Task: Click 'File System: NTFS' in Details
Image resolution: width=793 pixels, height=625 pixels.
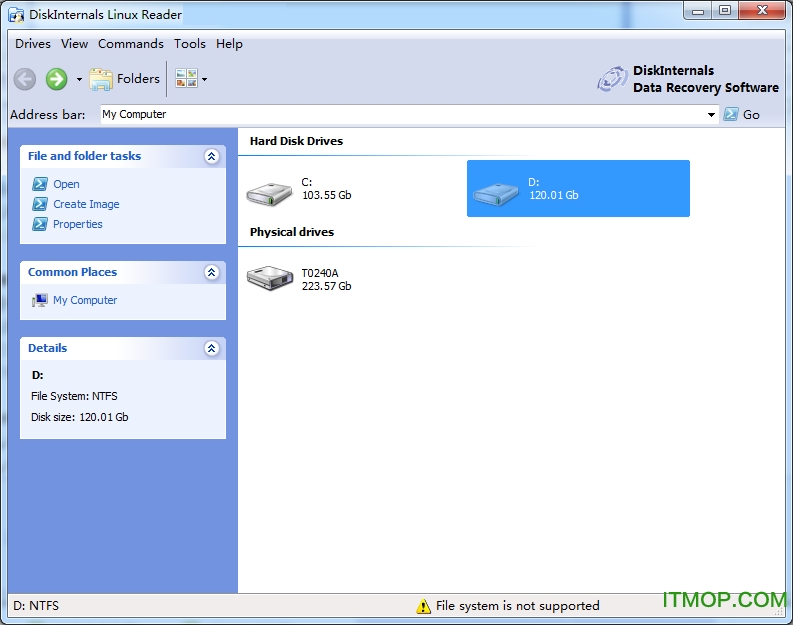Action: (74, 396)
